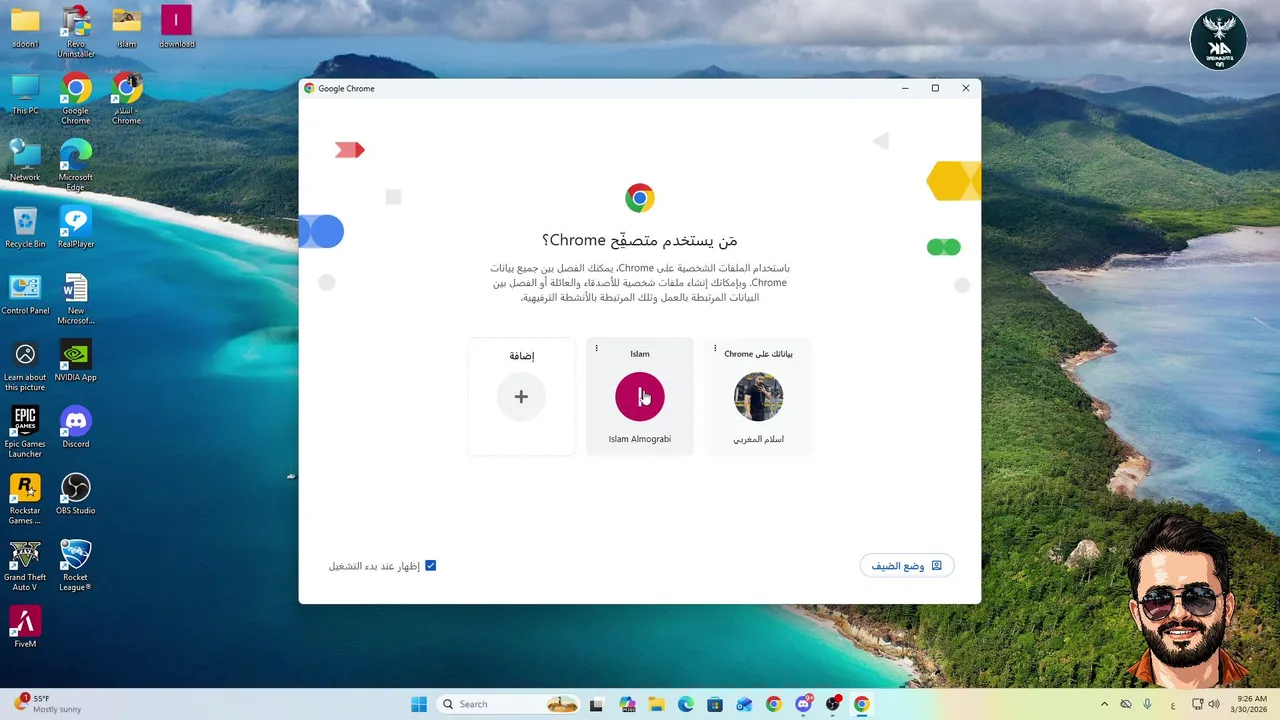Open Discord from the taskbar

pyautogui.click(x=803, y=704)
